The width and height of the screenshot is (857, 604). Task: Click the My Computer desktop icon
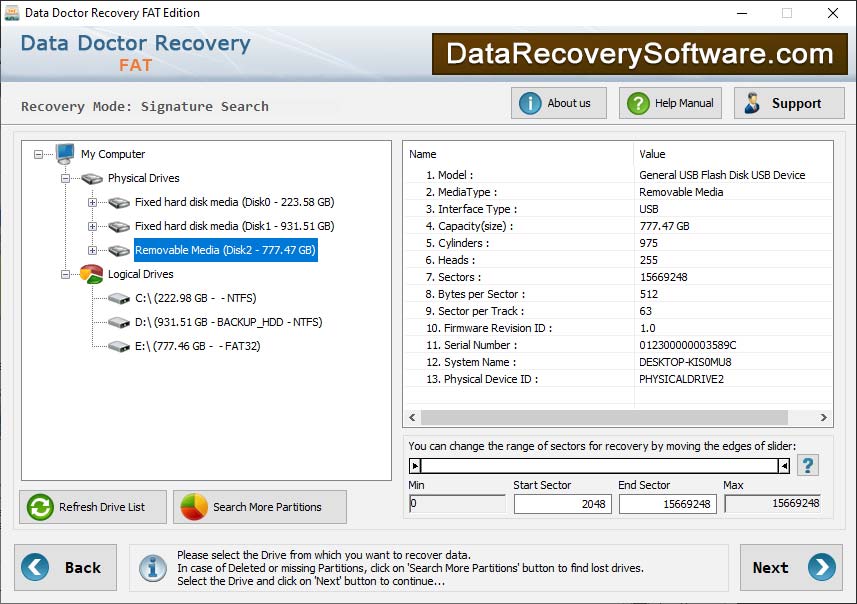[x=66, y=154]
